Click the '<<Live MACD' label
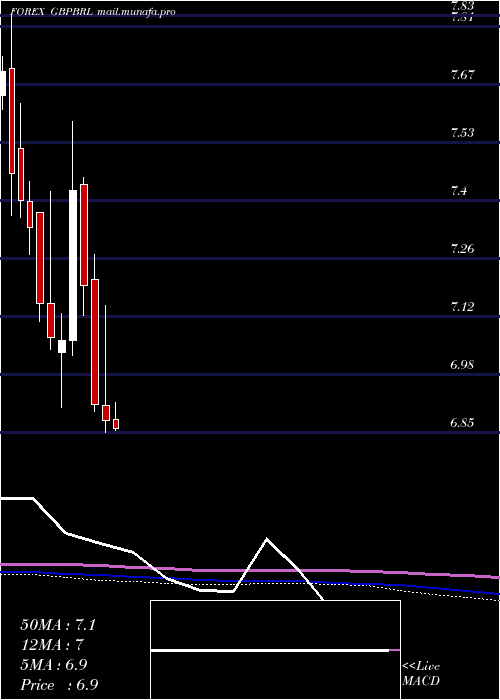Image resolution: width=500 pixels, height=700 pixels. coord(421,674)
